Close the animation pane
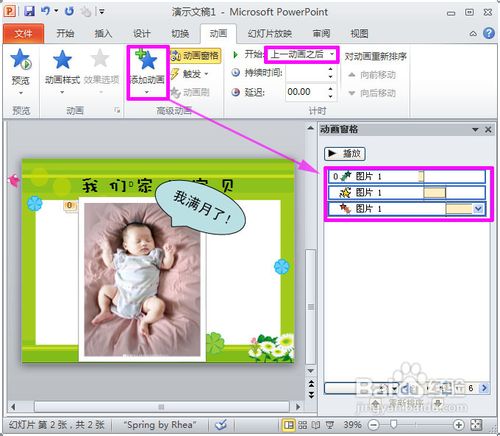The height and width of the screenshot is (436, 500). 488,130
